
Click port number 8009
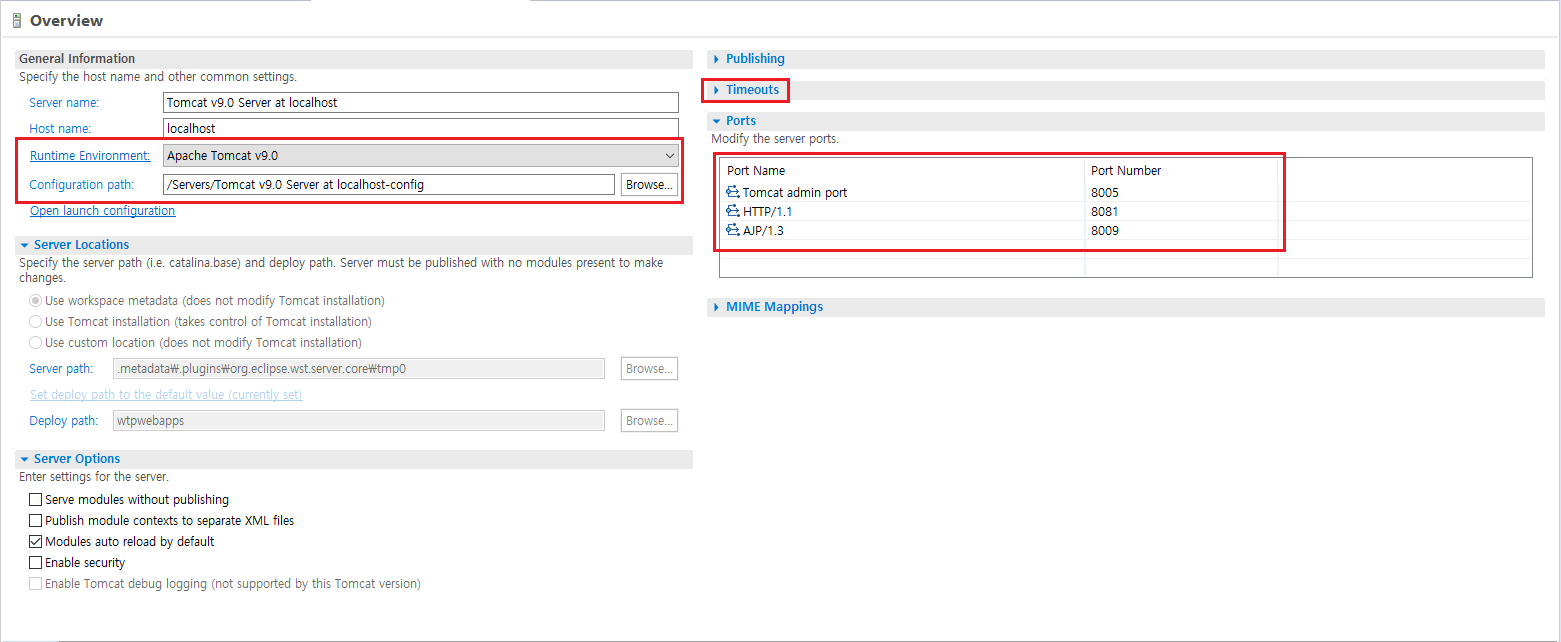pyautogui.click(x=1105, y=230)
